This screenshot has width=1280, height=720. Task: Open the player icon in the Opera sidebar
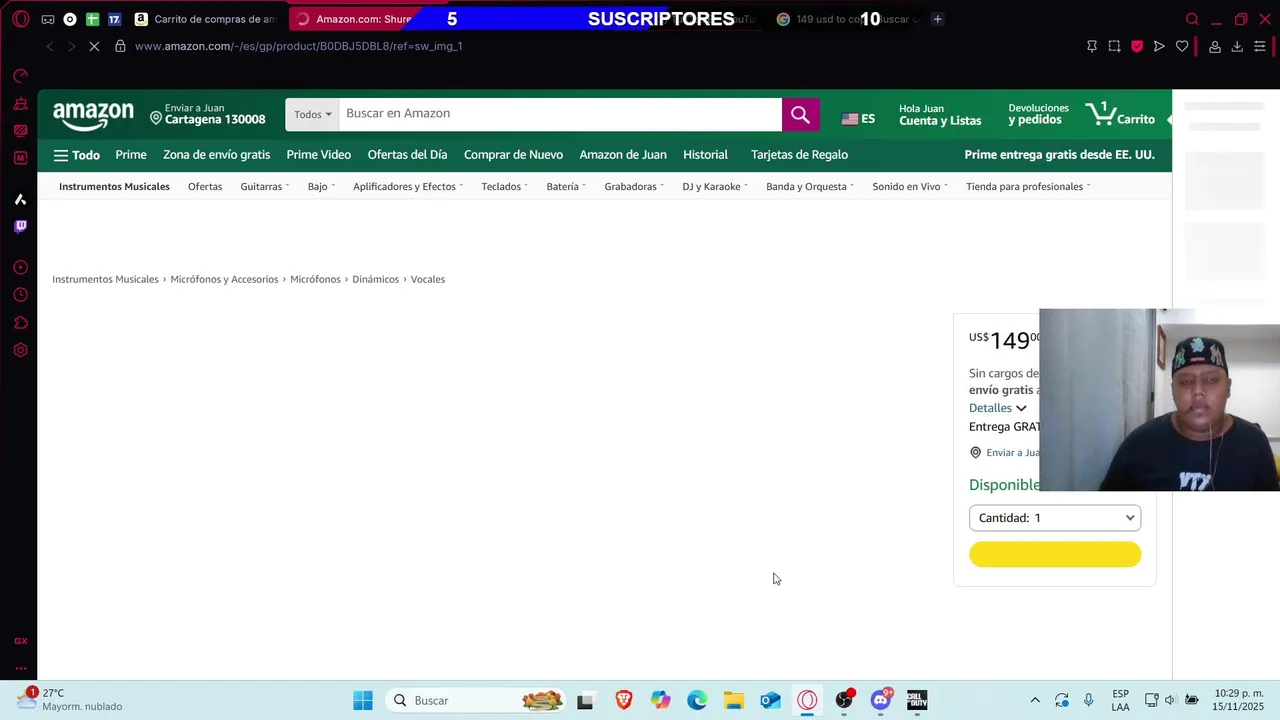coord(20,267)
